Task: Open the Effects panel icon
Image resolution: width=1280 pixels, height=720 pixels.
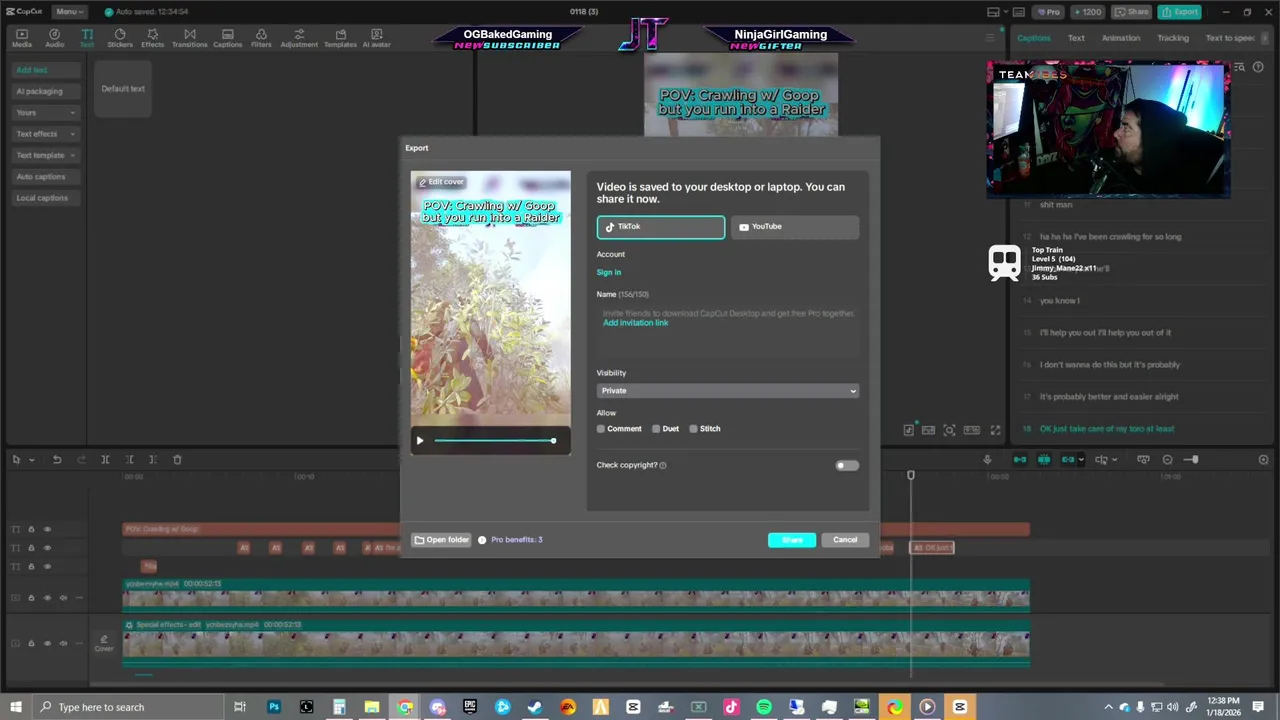Action: point(152,38)
